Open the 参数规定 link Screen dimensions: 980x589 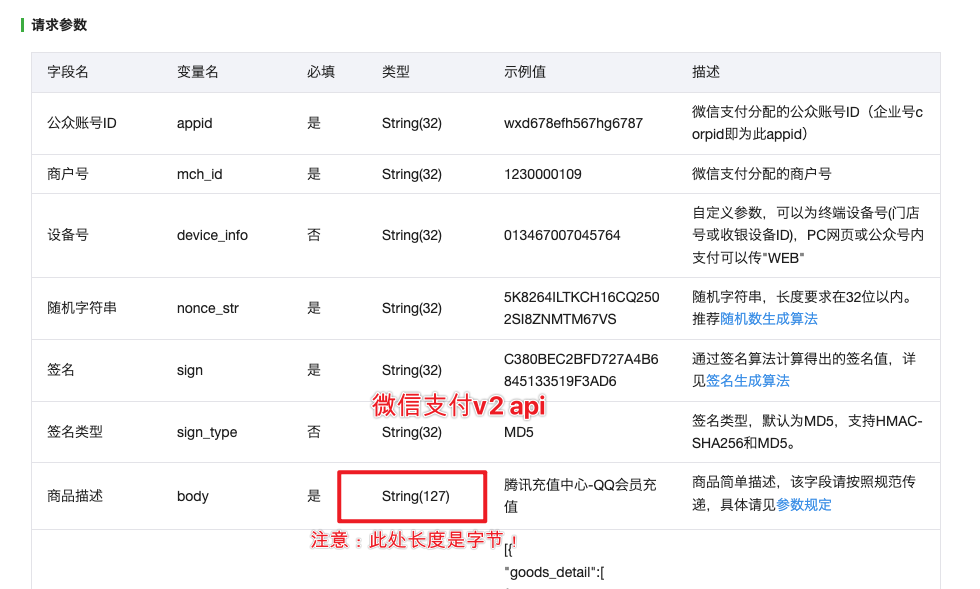point(804,505)
